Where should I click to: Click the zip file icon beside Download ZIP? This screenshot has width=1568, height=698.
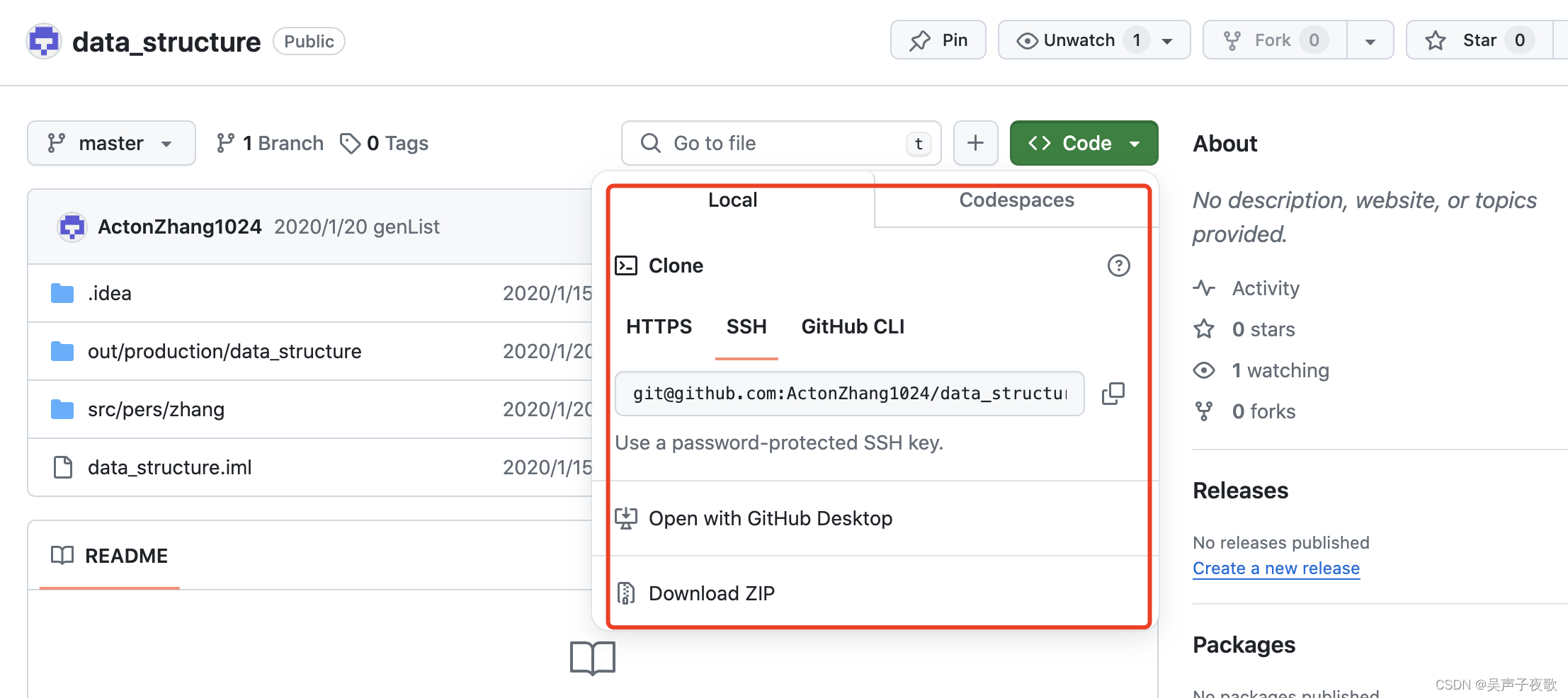click(626, 593)
